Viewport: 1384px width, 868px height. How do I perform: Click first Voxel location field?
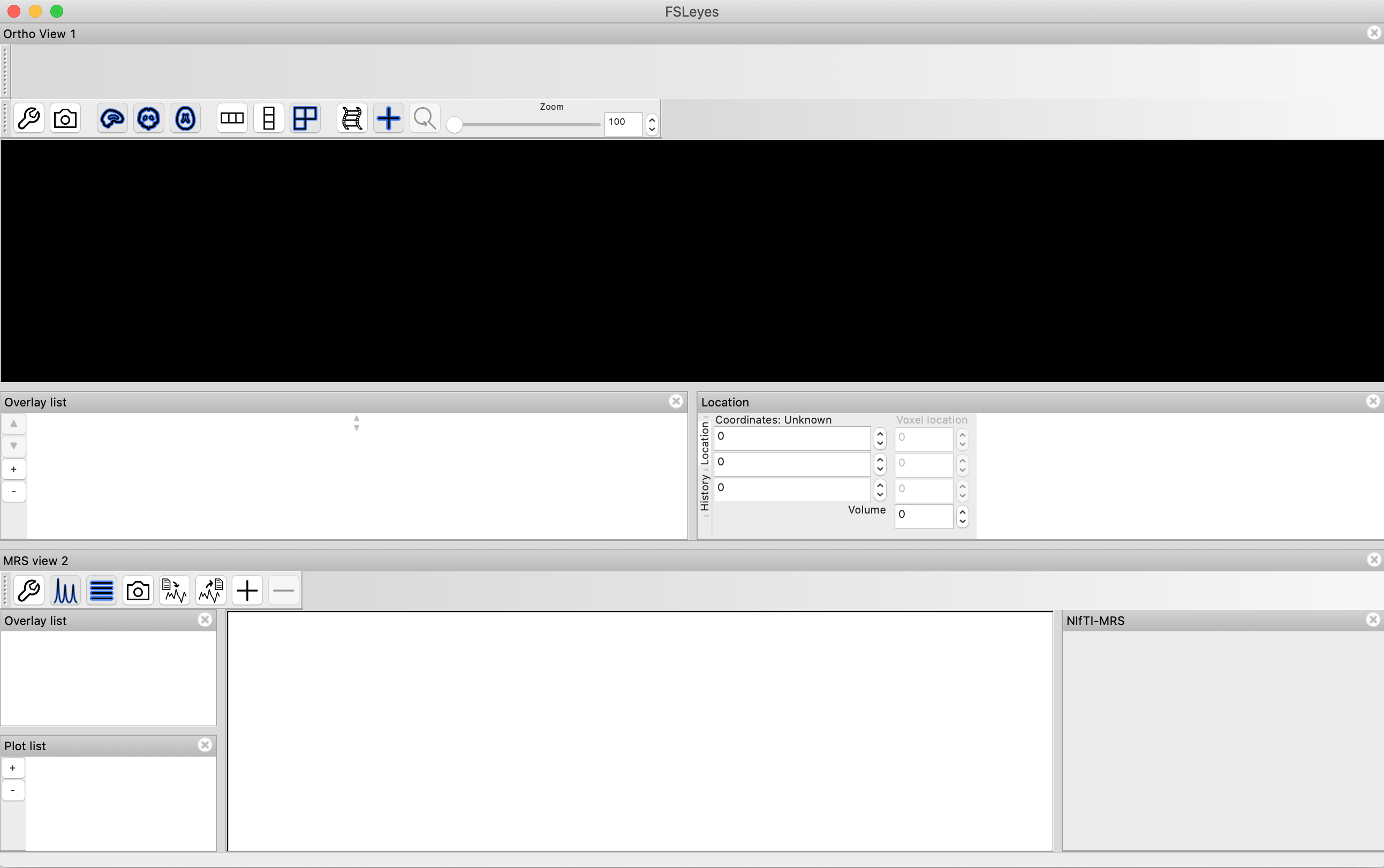point(924,439)
